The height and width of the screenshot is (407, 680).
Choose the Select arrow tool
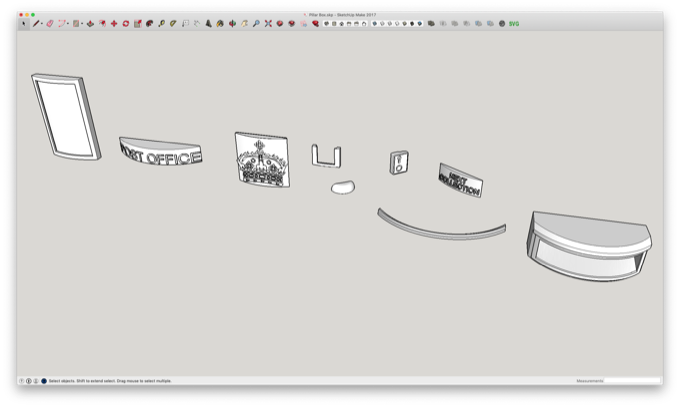point(24,24)
